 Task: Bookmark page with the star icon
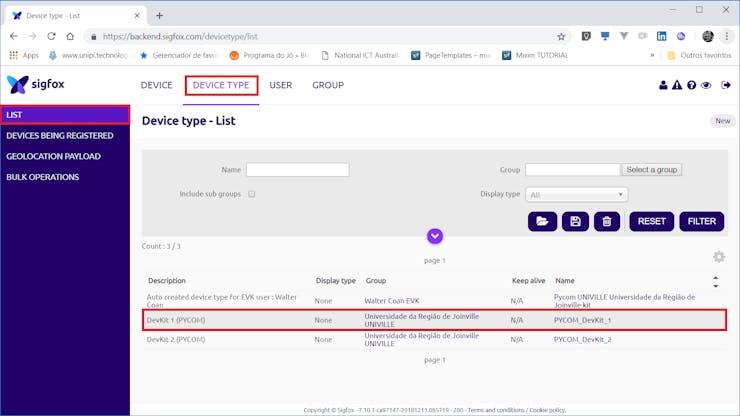[561, 36]
